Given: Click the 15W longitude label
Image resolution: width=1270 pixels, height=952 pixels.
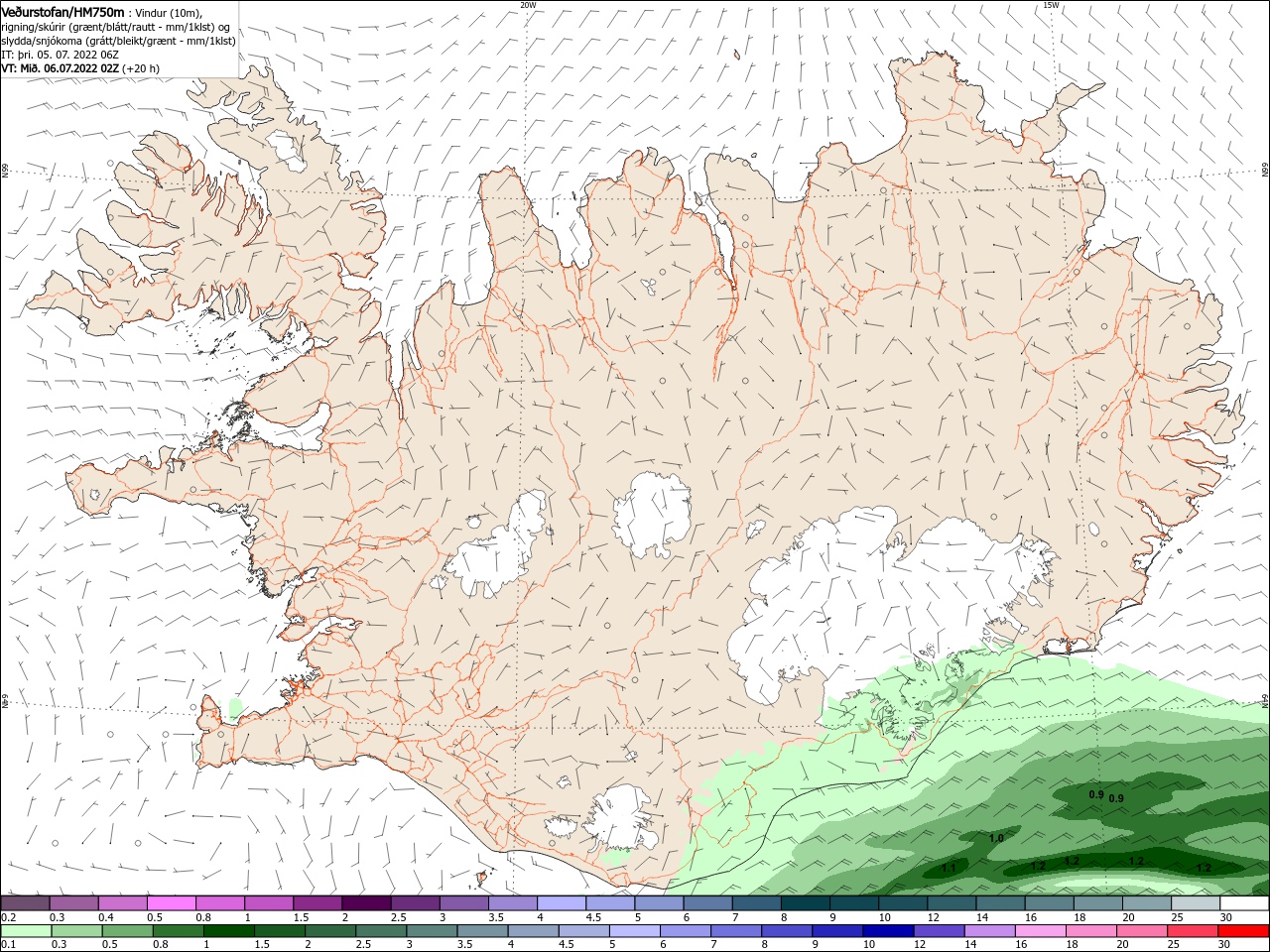Looking at the screenshot, I should pos(1051,5).
